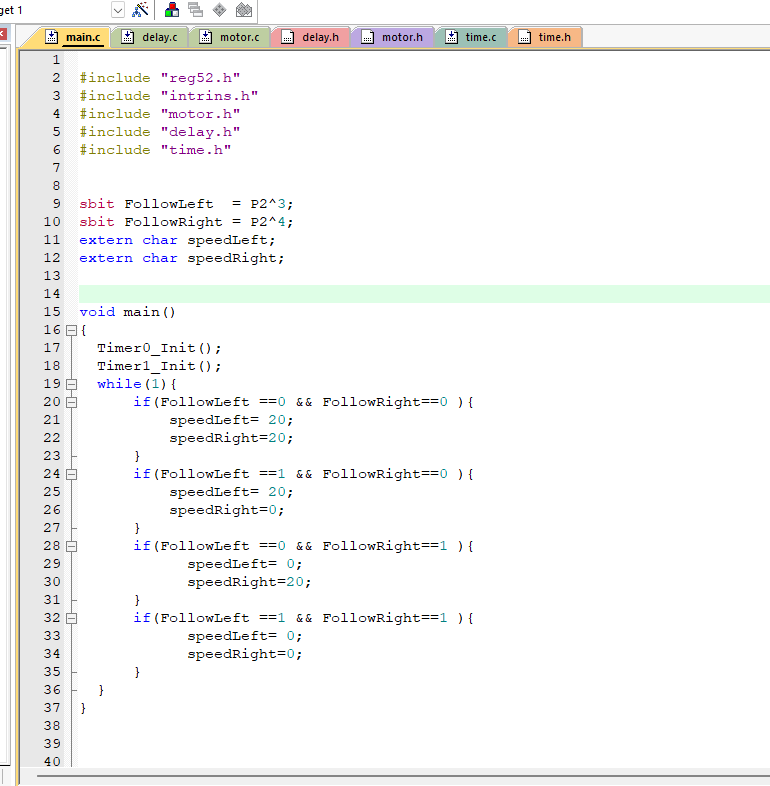
Task: Click the time.h tab file icon
Action: [x=524, y=37]
